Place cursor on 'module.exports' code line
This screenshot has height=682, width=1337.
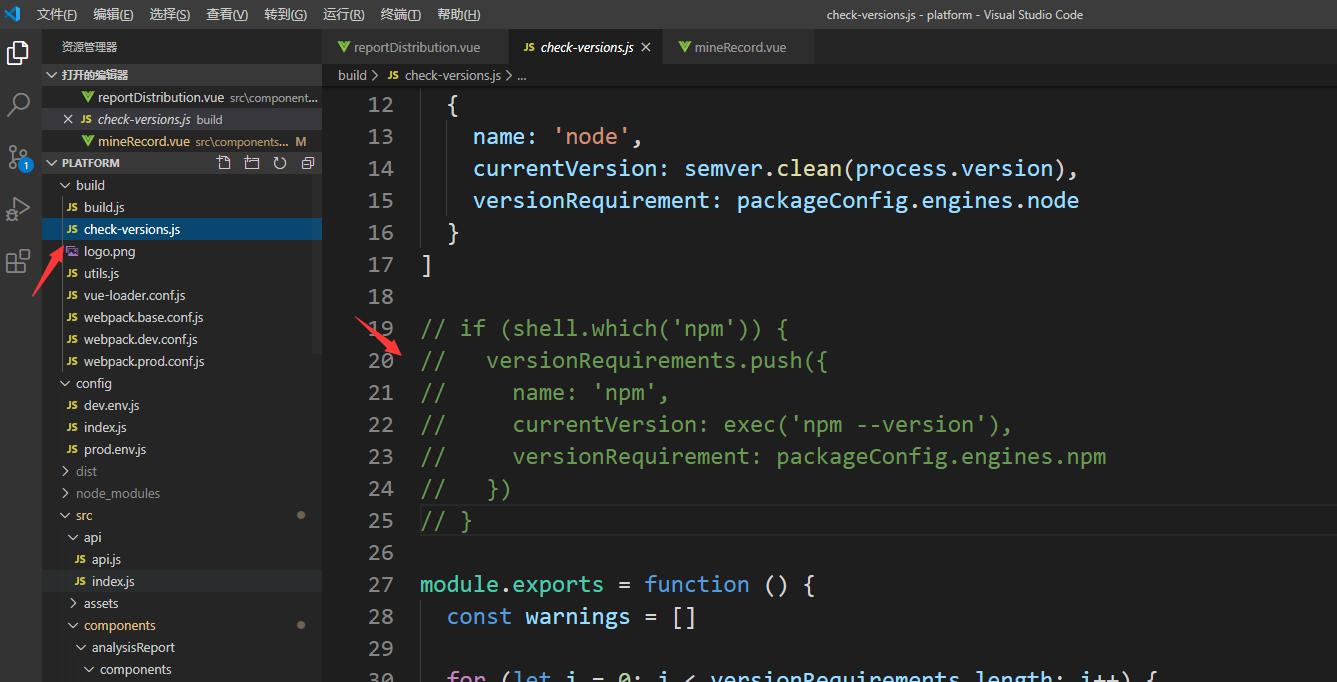coord(617,584)
